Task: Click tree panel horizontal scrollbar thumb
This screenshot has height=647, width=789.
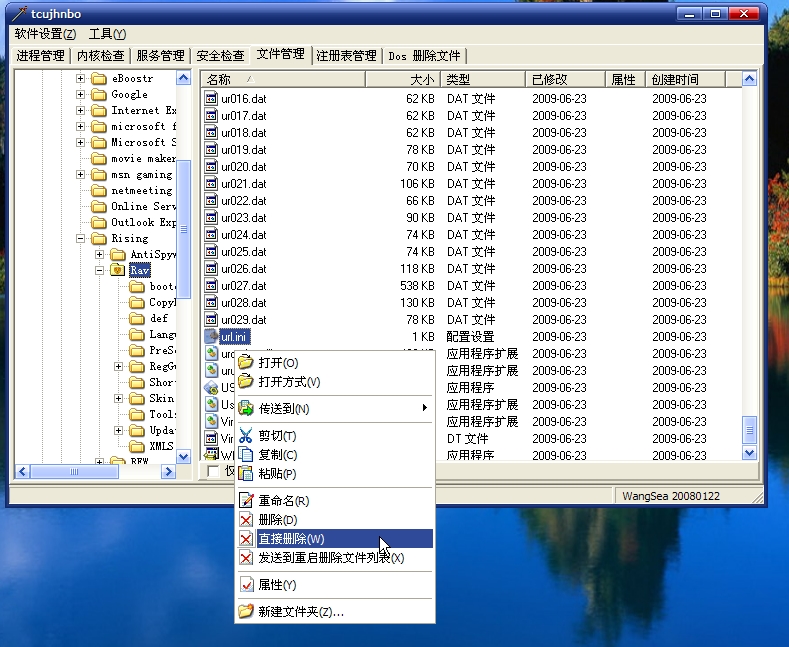Action: pos(74,471)
